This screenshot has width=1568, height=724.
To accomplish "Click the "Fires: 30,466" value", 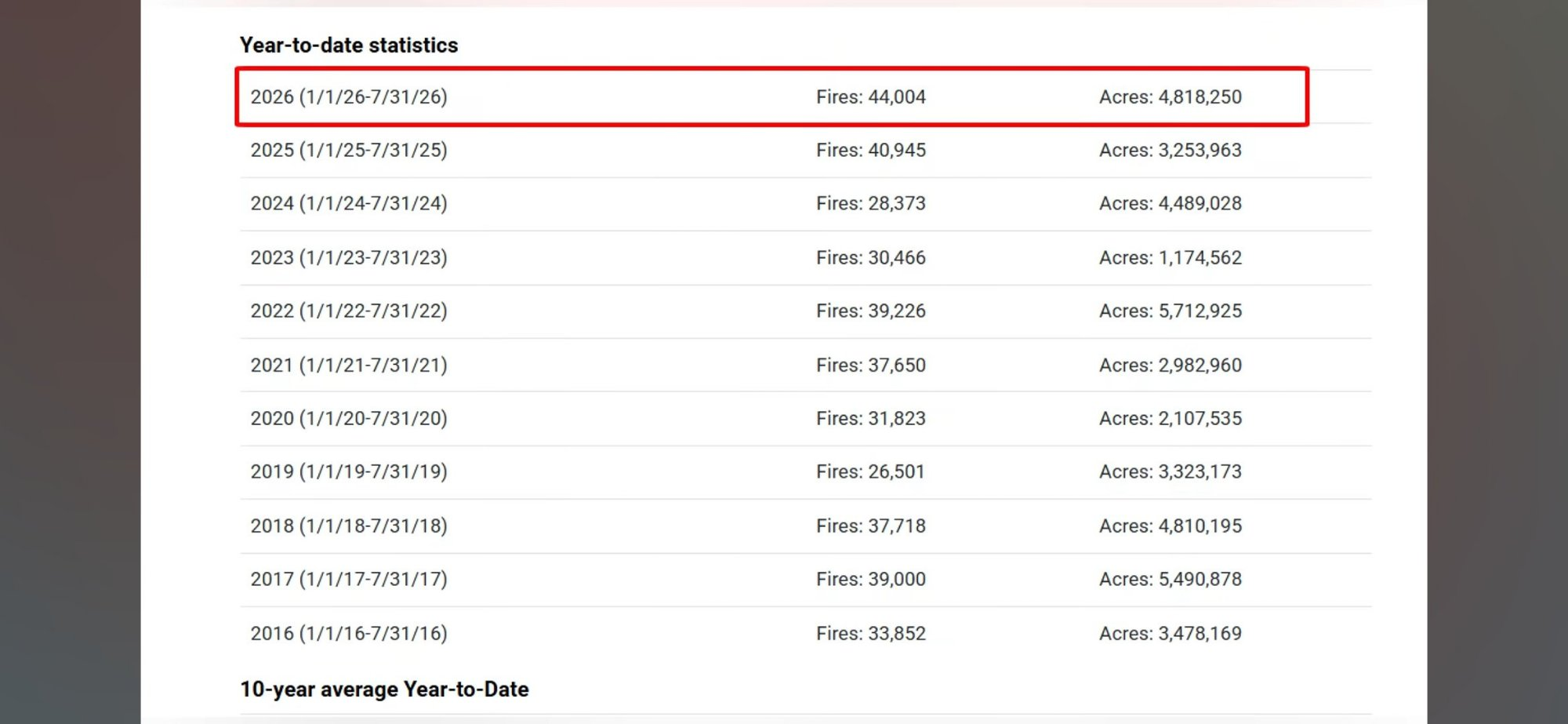I will coord(871,257).
